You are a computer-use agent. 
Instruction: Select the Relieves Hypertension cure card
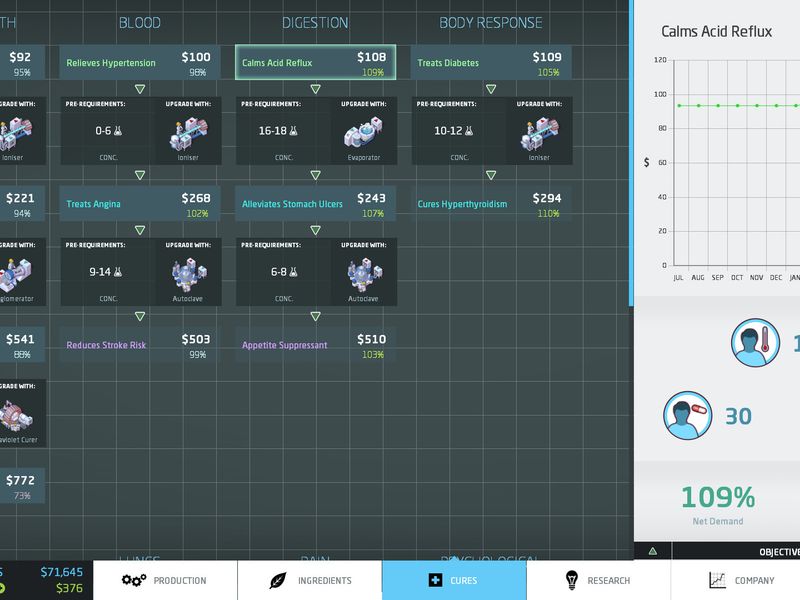point(140,62)
